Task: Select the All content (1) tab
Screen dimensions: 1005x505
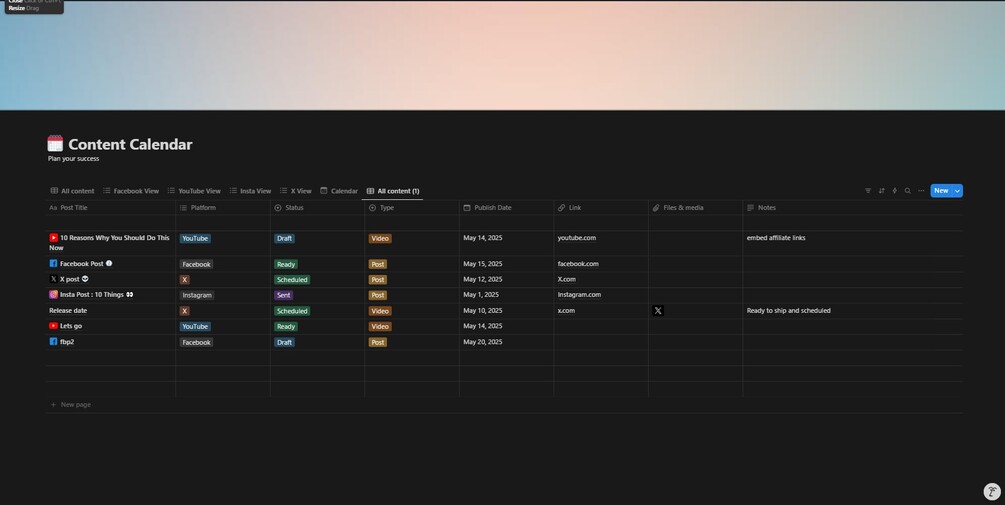Action: 393,191
